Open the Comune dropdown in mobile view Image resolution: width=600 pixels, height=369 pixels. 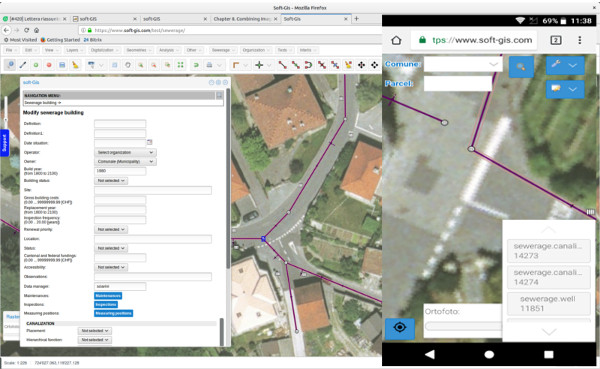(x=463, y=64)
